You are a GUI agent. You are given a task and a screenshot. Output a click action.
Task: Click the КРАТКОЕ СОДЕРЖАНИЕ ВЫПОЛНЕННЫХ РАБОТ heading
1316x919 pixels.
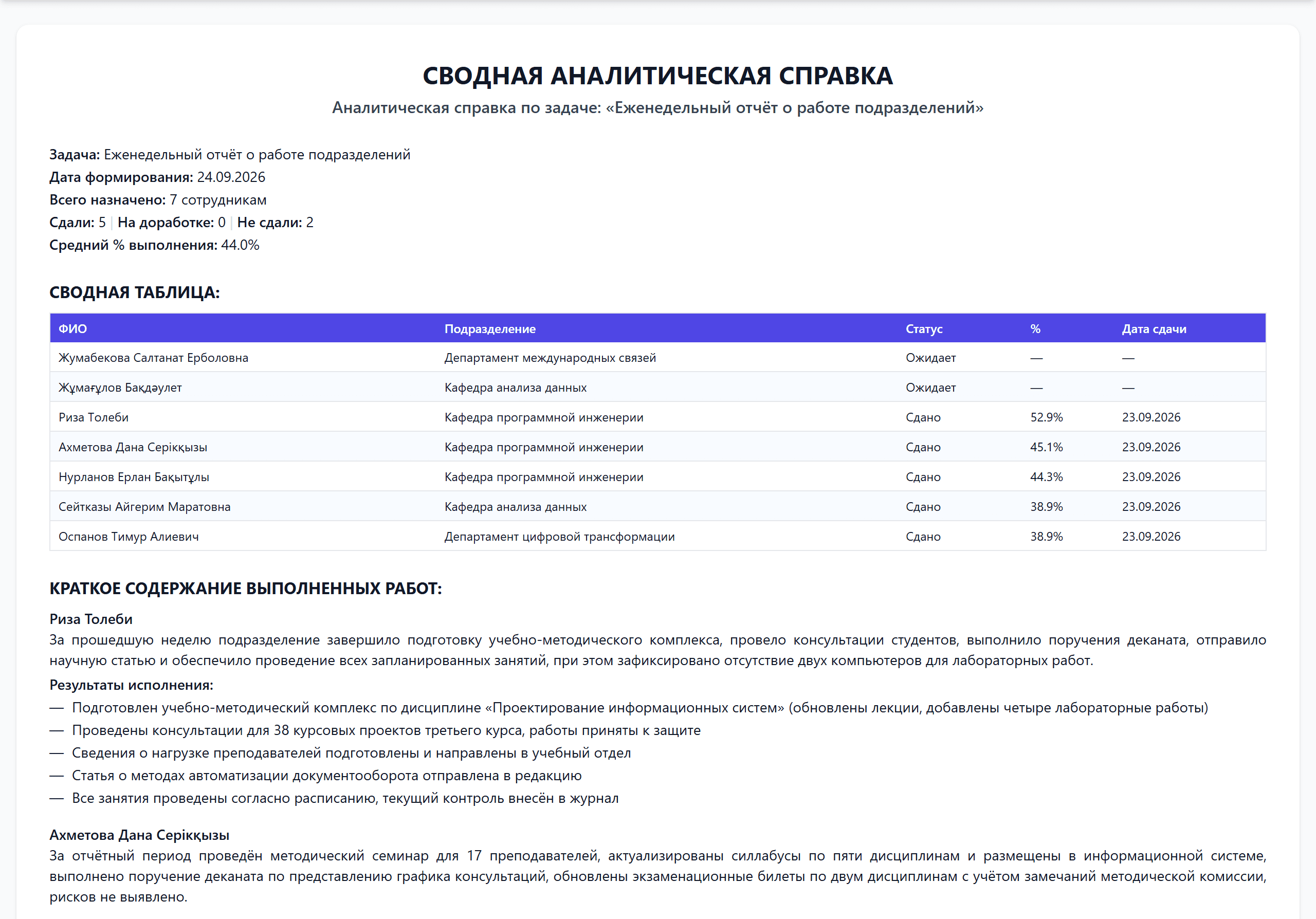[245, 589]
